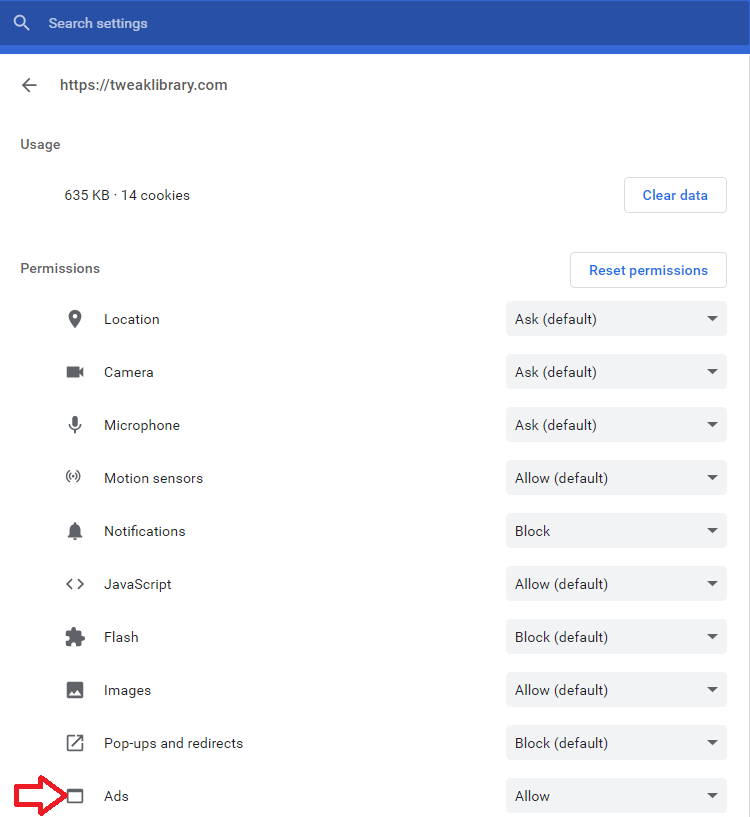This screenshot has height=817, width=750.
Task: Select the Microphone icon
Action: click(75, 424)
